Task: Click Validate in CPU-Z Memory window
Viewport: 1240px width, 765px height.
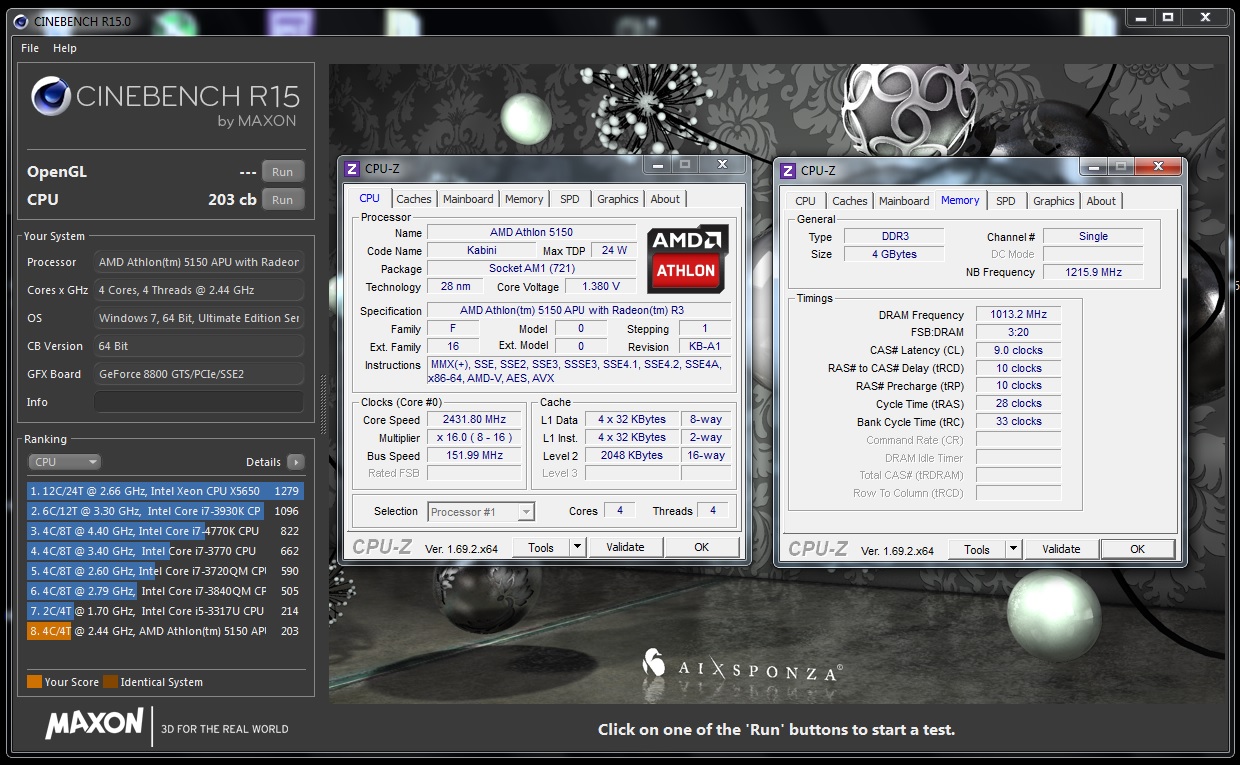Action: click(1061, 549)
